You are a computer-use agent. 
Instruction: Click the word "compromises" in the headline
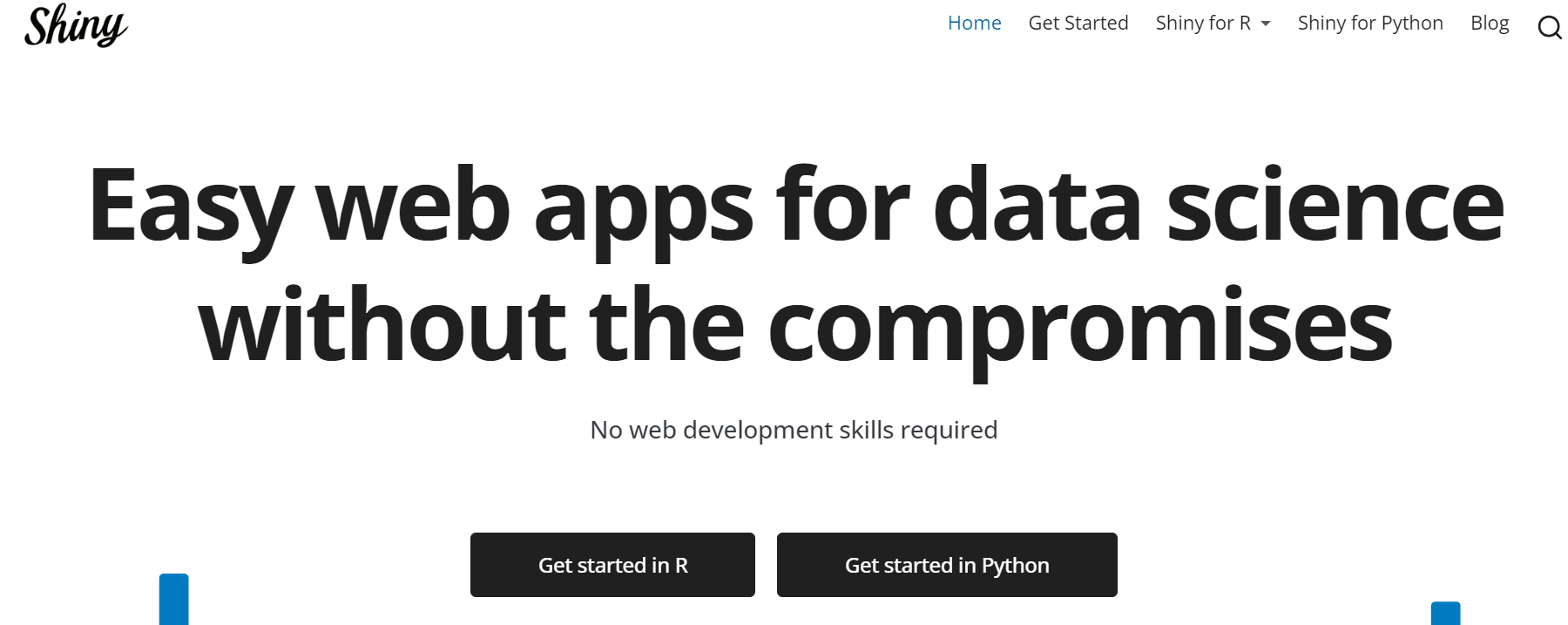point(1079,328)
